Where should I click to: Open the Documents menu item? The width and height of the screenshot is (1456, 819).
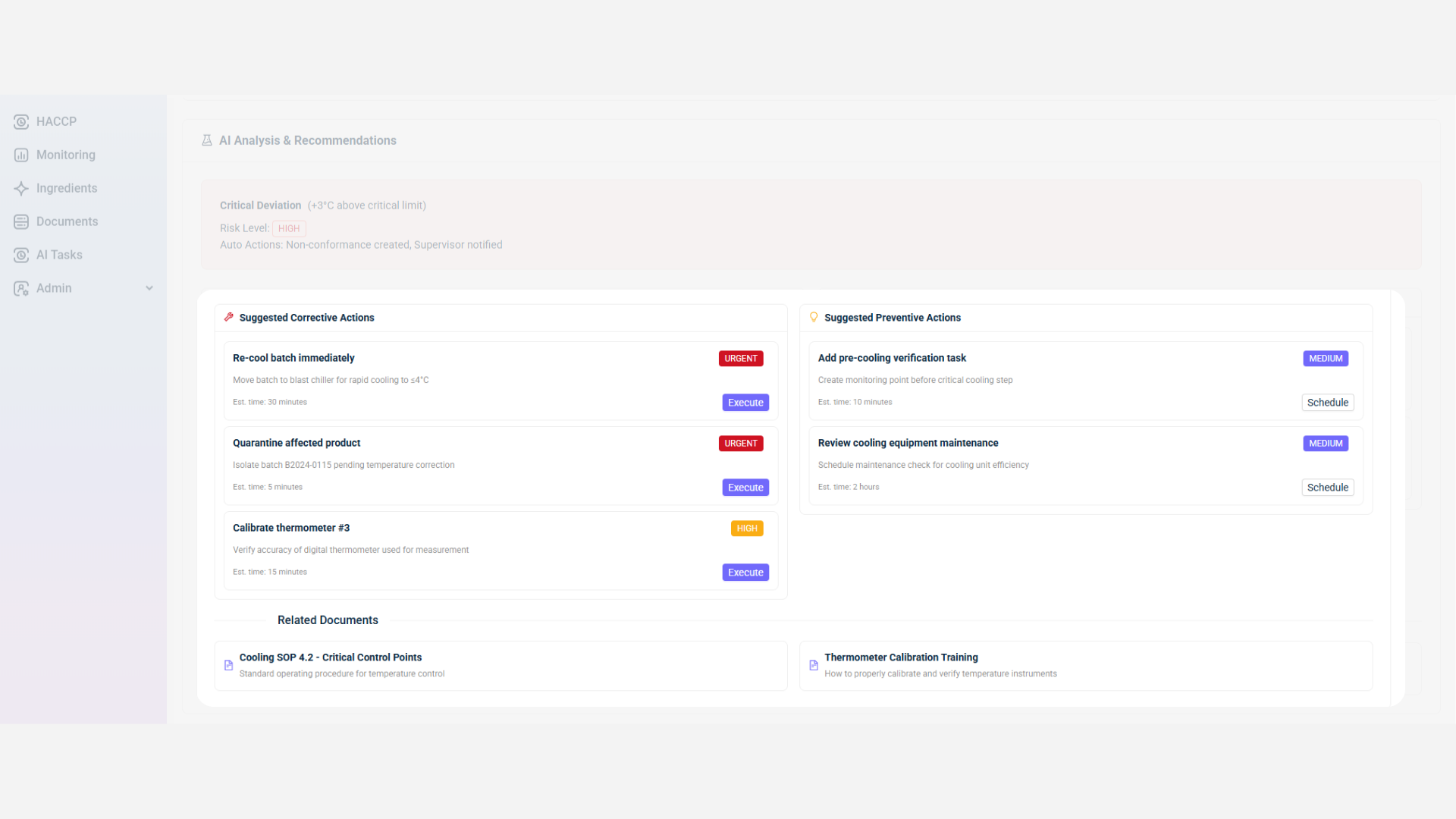pos(67,221)
